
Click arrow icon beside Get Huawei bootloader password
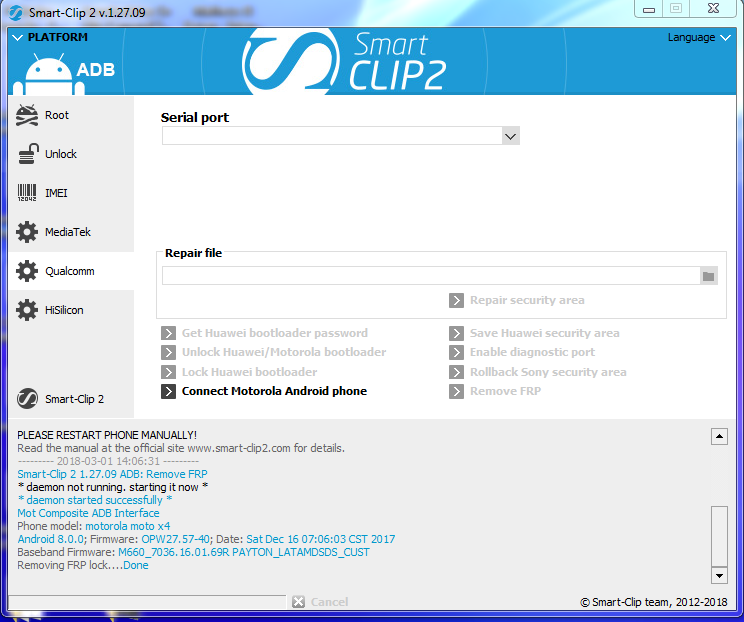[x=168, y=333]
